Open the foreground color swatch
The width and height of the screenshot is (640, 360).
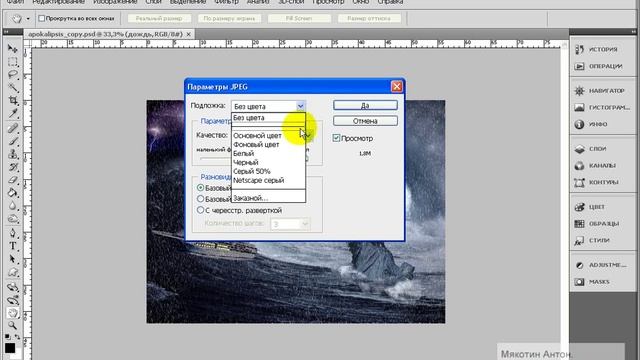click(10, 348)
